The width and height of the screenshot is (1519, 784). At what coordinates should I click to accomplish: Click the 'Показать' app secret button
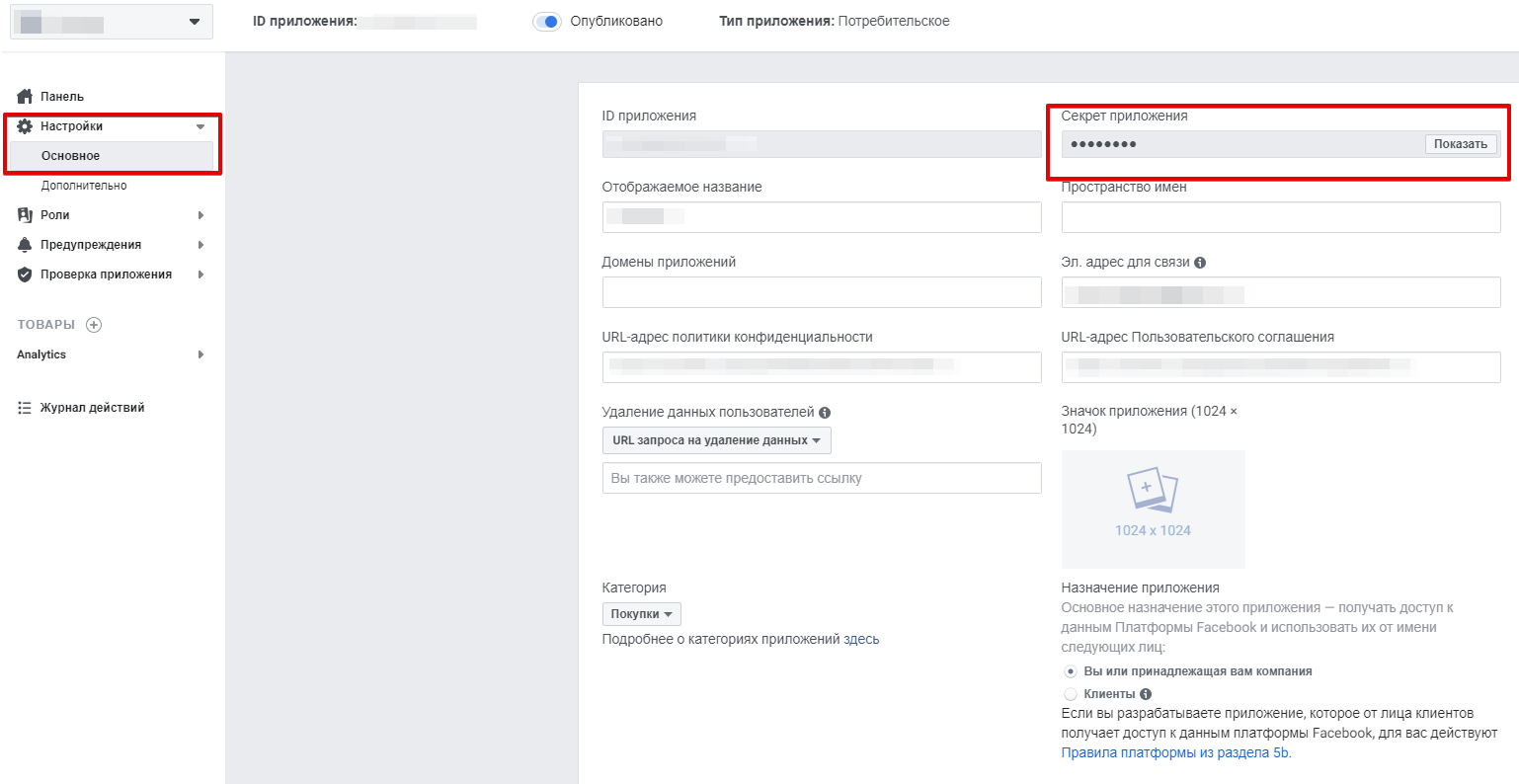click(1460, 144)
